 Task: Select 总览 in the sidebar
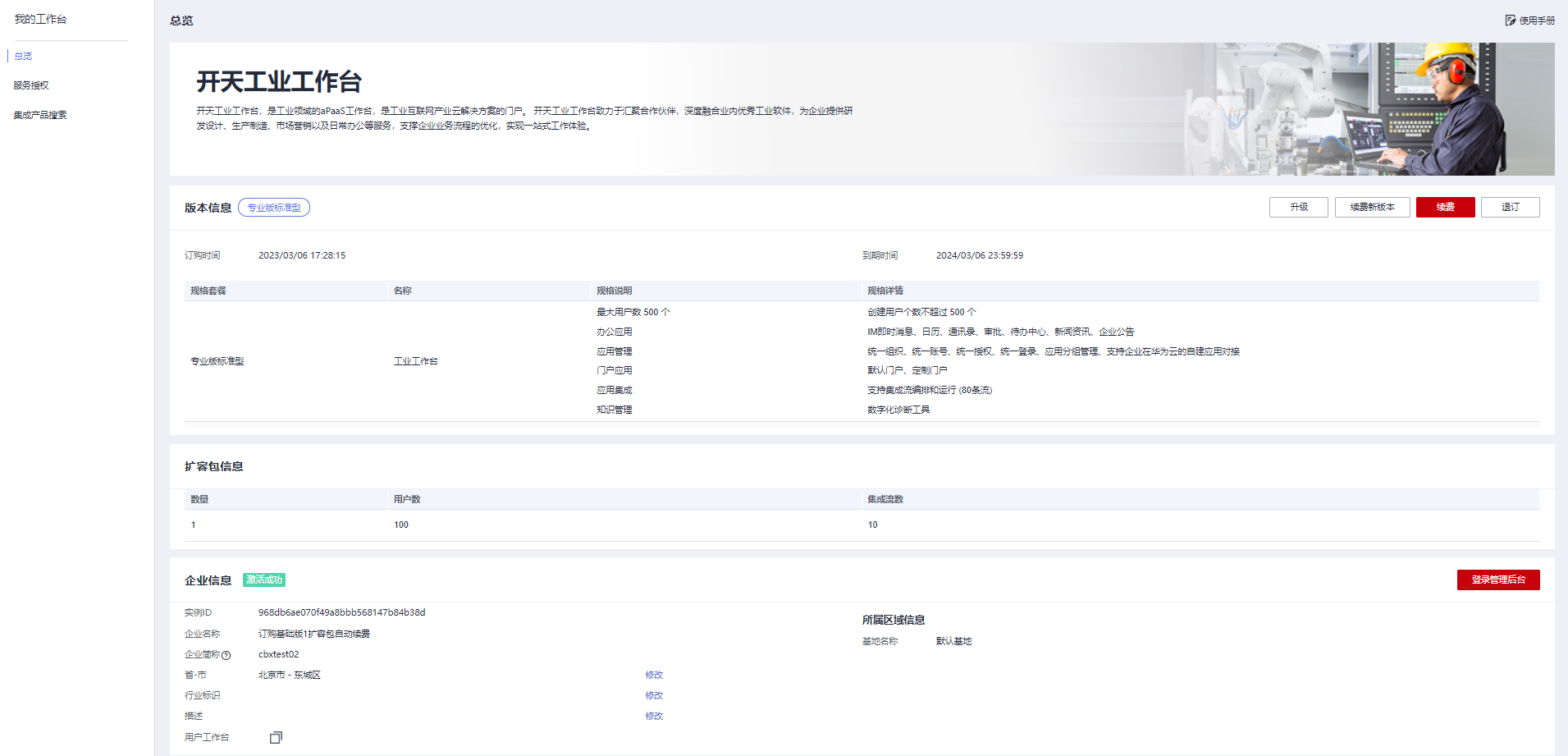pyautogui.click(x=23, y=56)
